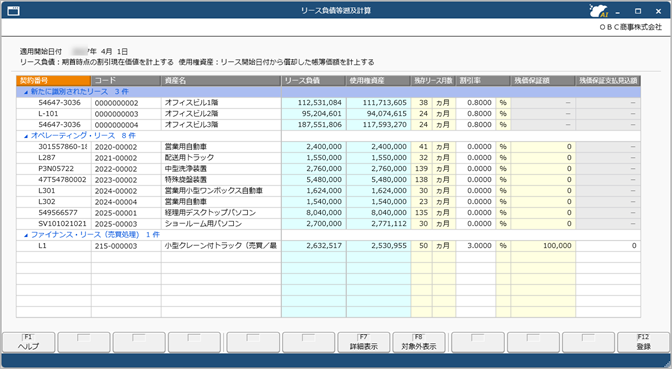Click code cell 215-000003

[126, 246]
